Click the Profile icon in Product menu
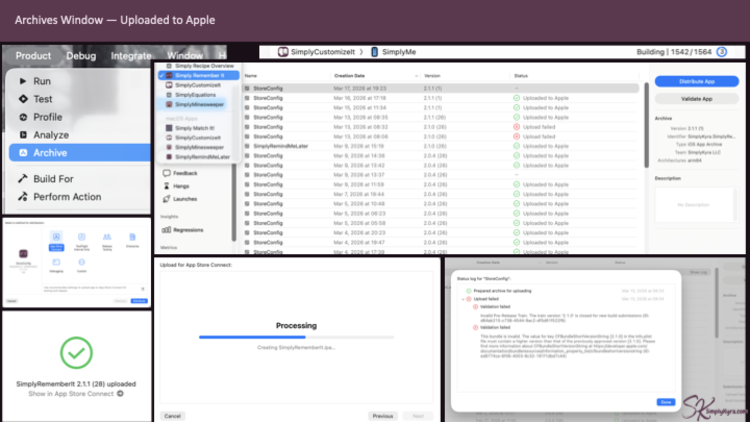This screenshot has height=422, width=750. point(23,117)
